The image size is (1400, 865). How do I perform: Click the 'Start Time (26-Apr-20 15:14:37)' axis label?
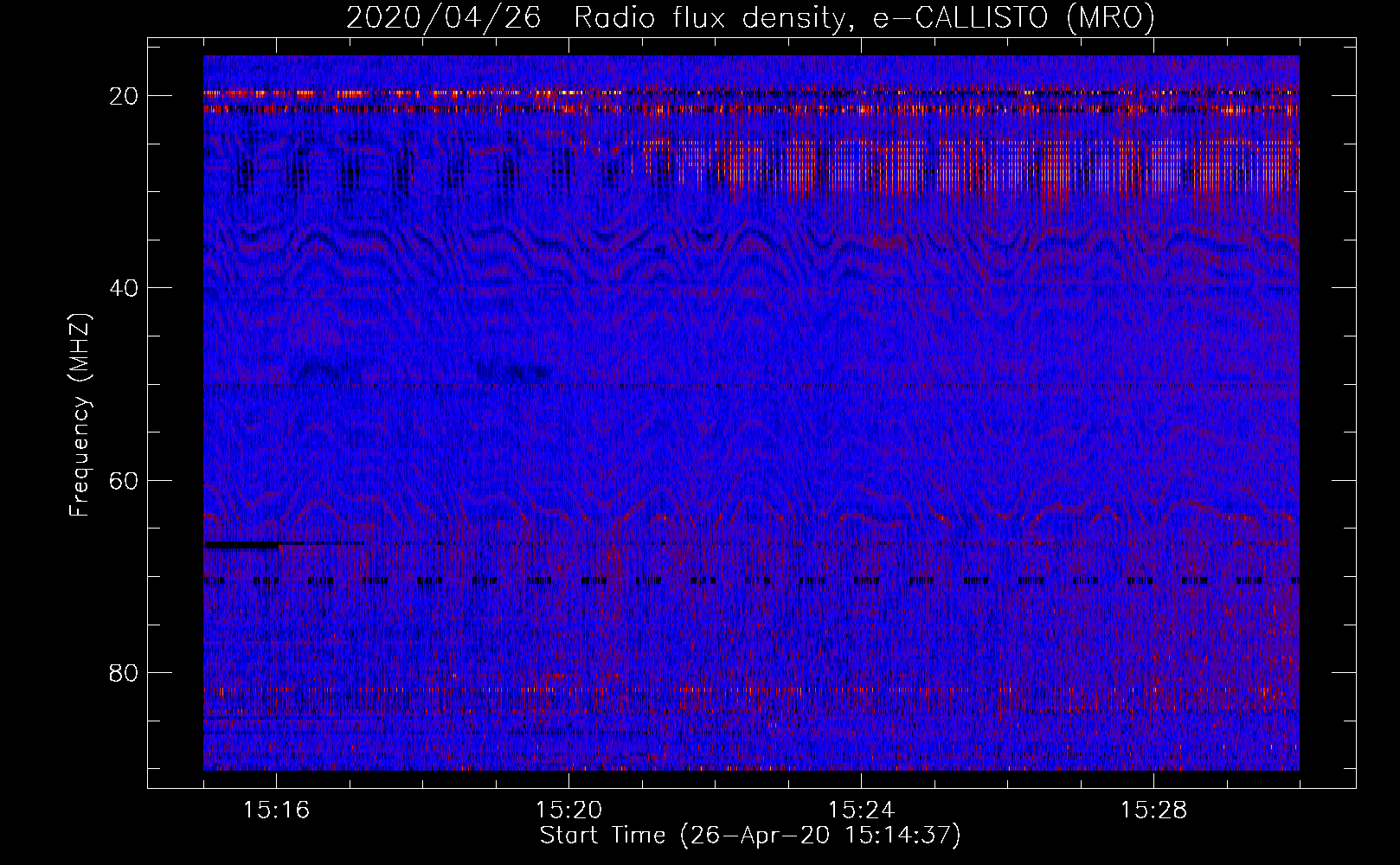pos(750,836)
